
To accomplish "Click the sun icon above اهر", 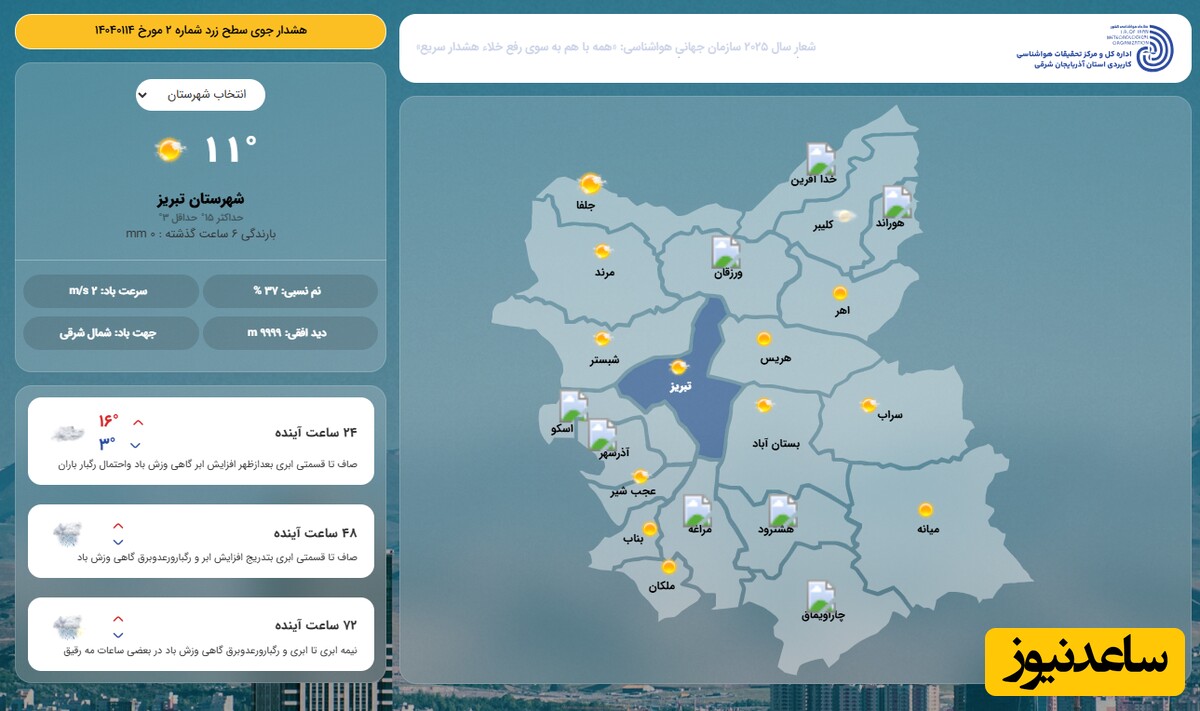I will tap(840, 293).
